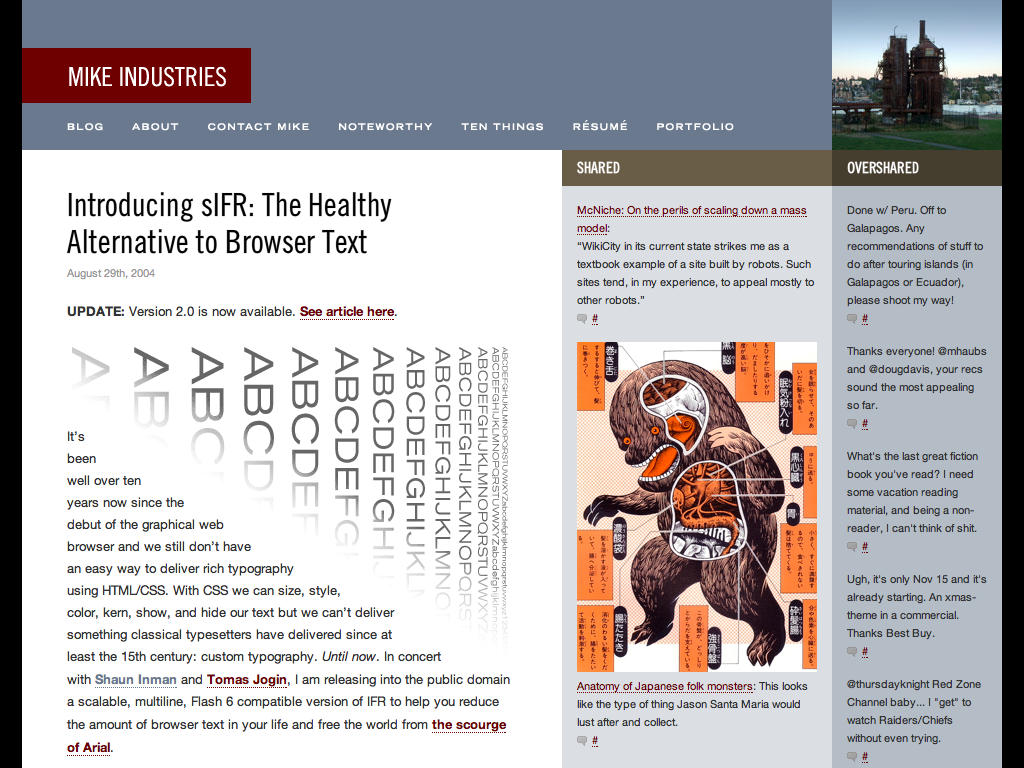Select NOTEWORTHY in the navigation bar
The height and width of the screenshot is (768, 1024).
pos(385,127)
